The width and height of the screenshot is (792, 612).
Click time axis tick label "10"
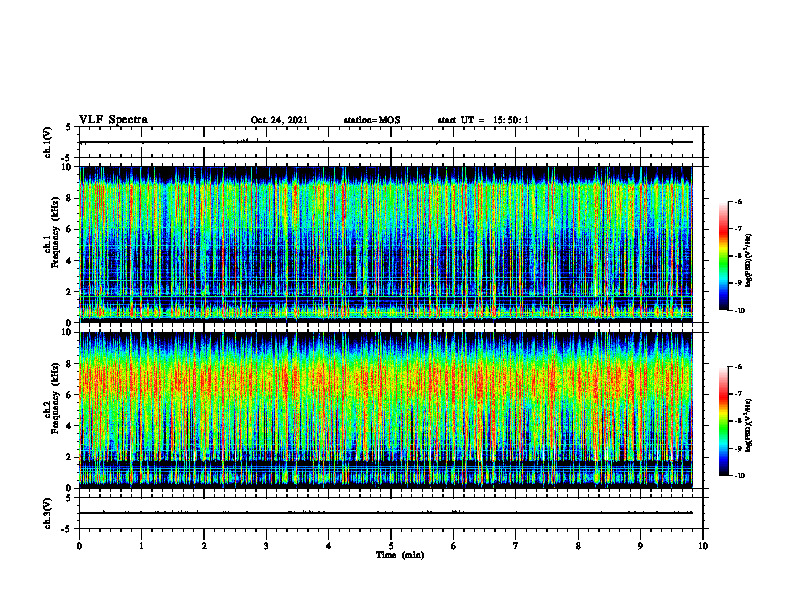tap(703, 546)
